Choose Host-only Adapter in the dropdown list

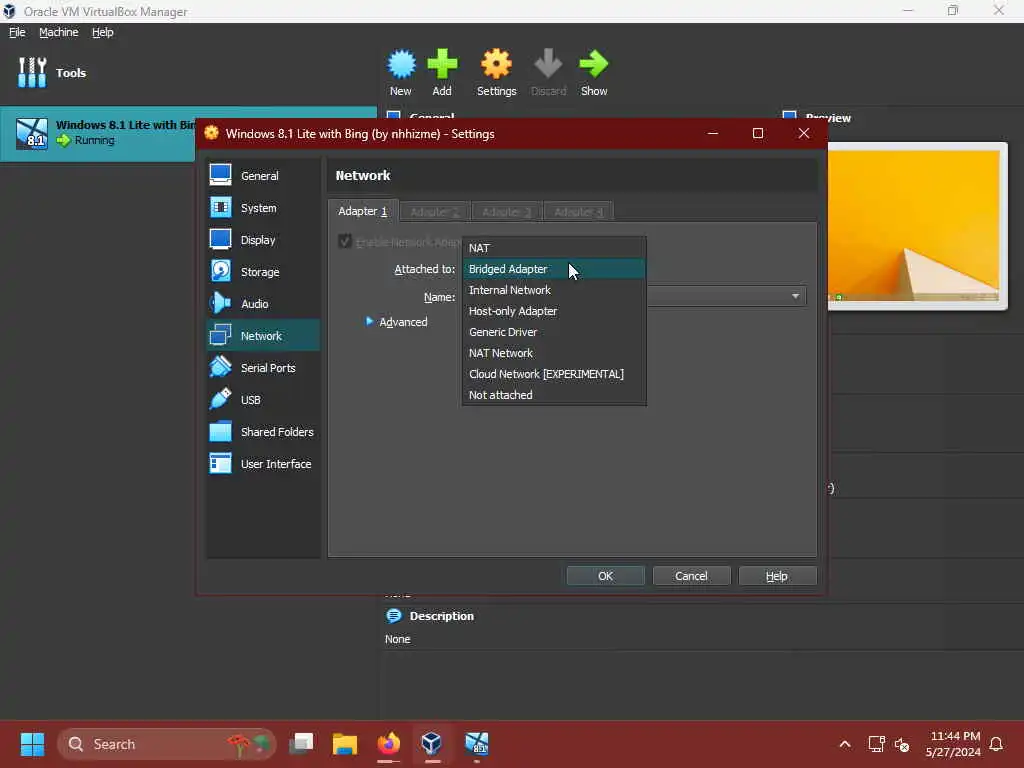pos(554,311)
